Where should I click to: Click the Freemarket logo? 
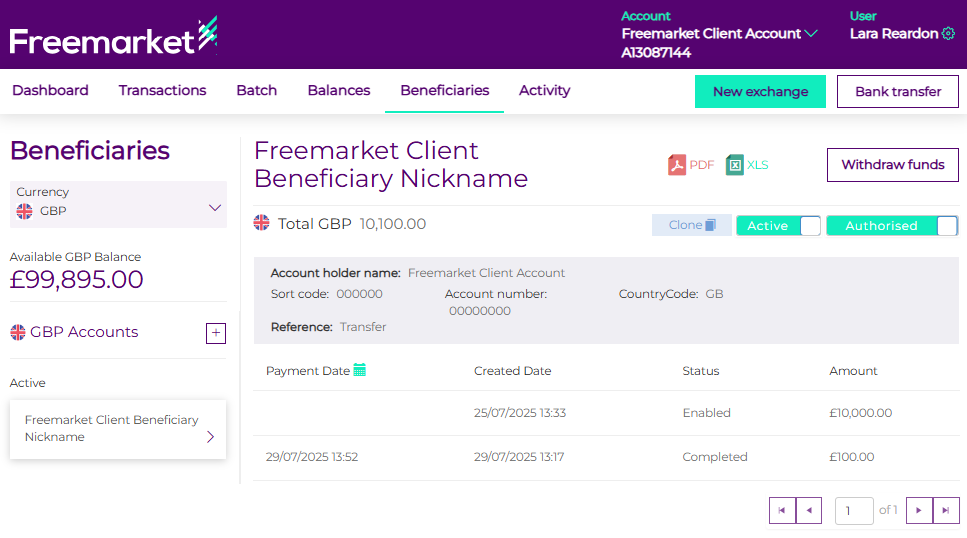point(113,39)
